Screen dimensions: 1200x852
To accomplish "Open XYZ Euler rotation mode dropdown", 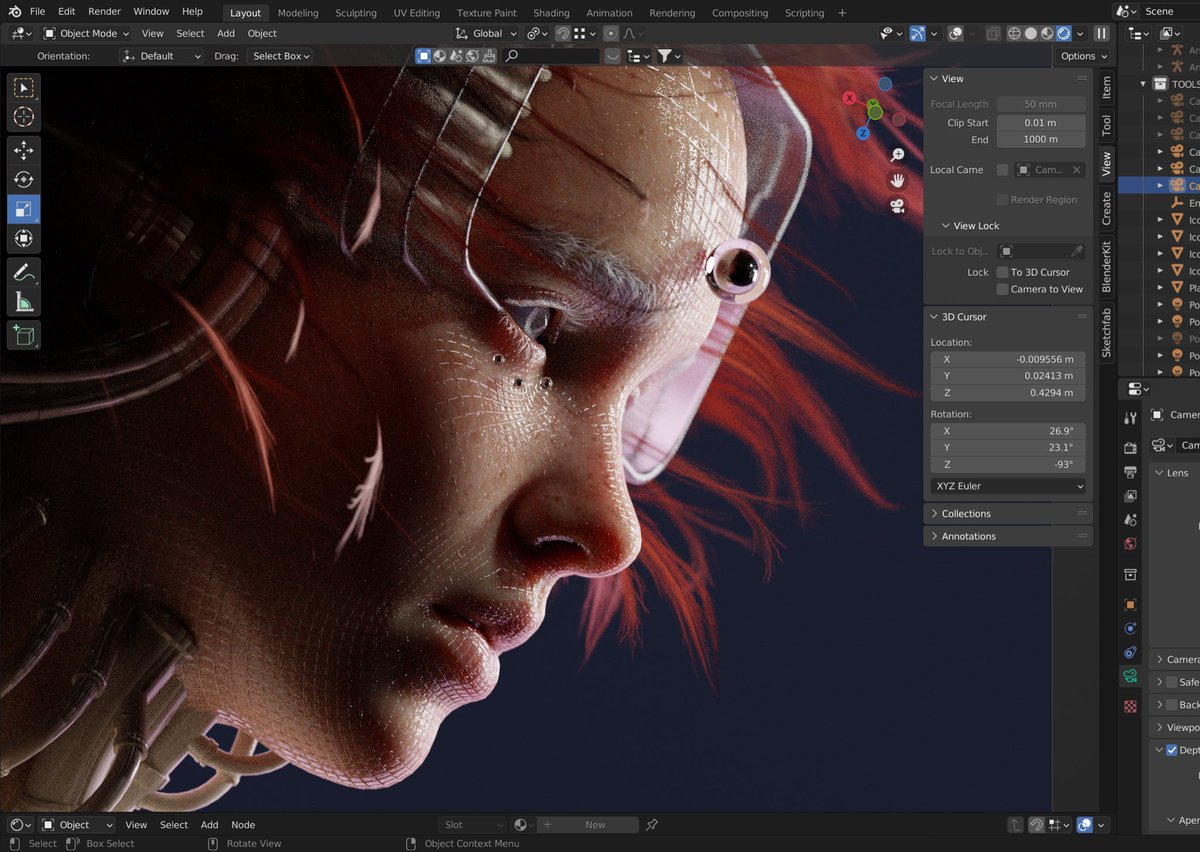I will tap(1008, 486).
